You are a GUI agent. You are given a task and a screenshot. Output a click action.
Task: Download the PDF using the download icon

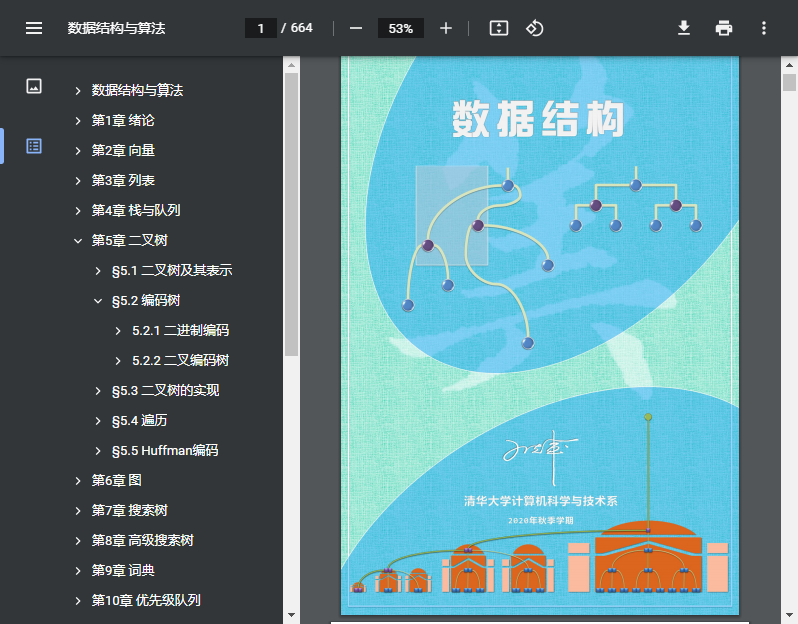click(684, 28)
